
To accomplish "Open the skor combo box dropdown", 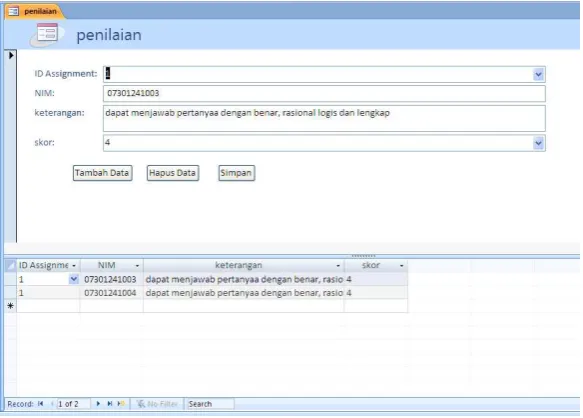I will point(538,143).
